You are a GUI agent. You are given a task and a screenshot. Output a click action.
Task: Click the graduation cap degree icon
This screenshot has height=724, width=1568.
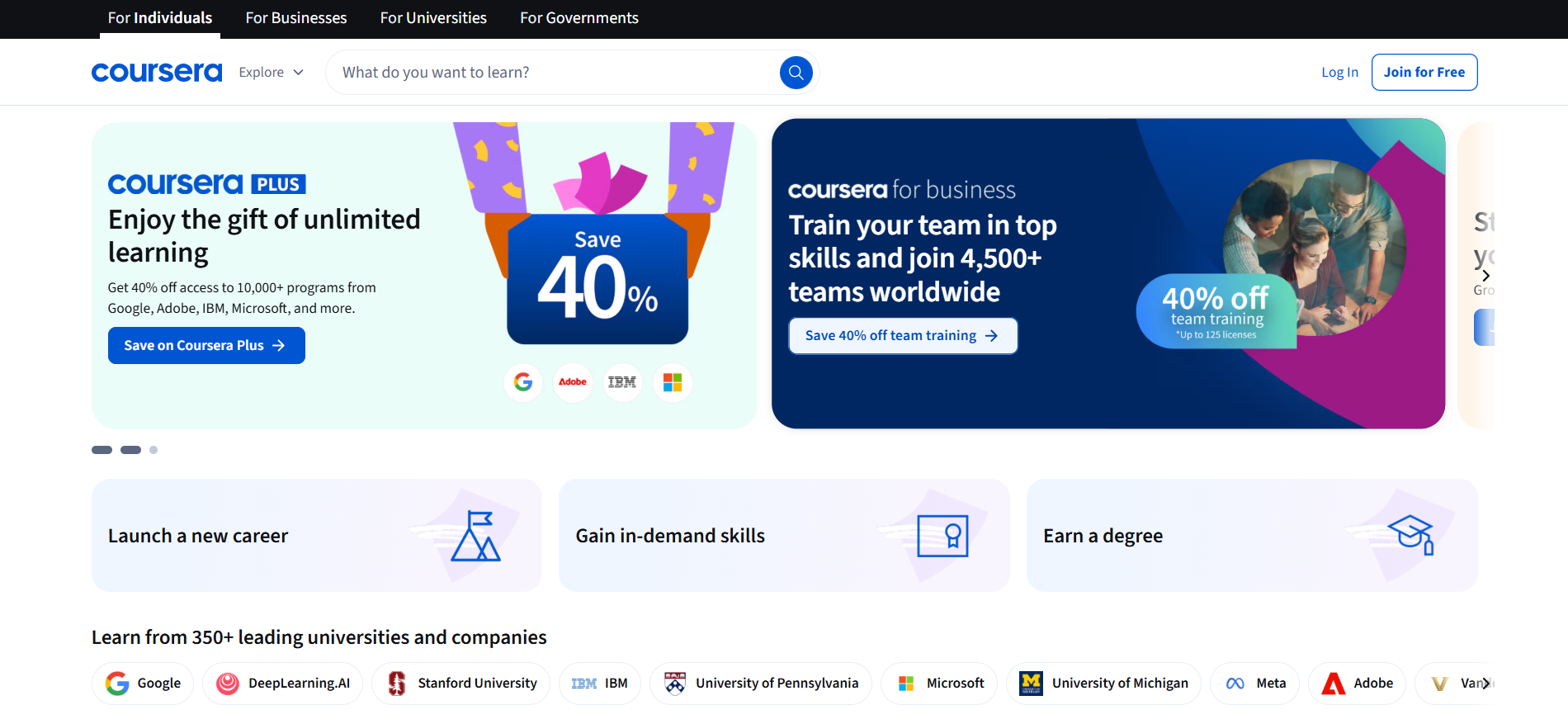(x=1411, y=535)
